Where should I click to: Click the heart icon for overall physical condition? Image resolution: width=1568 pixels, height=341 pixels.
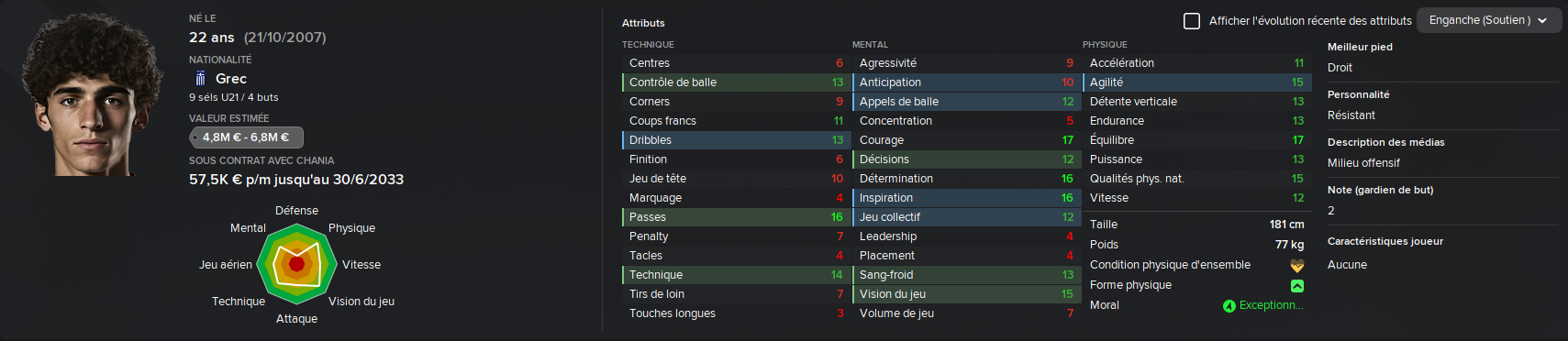tap(1297, 266)
